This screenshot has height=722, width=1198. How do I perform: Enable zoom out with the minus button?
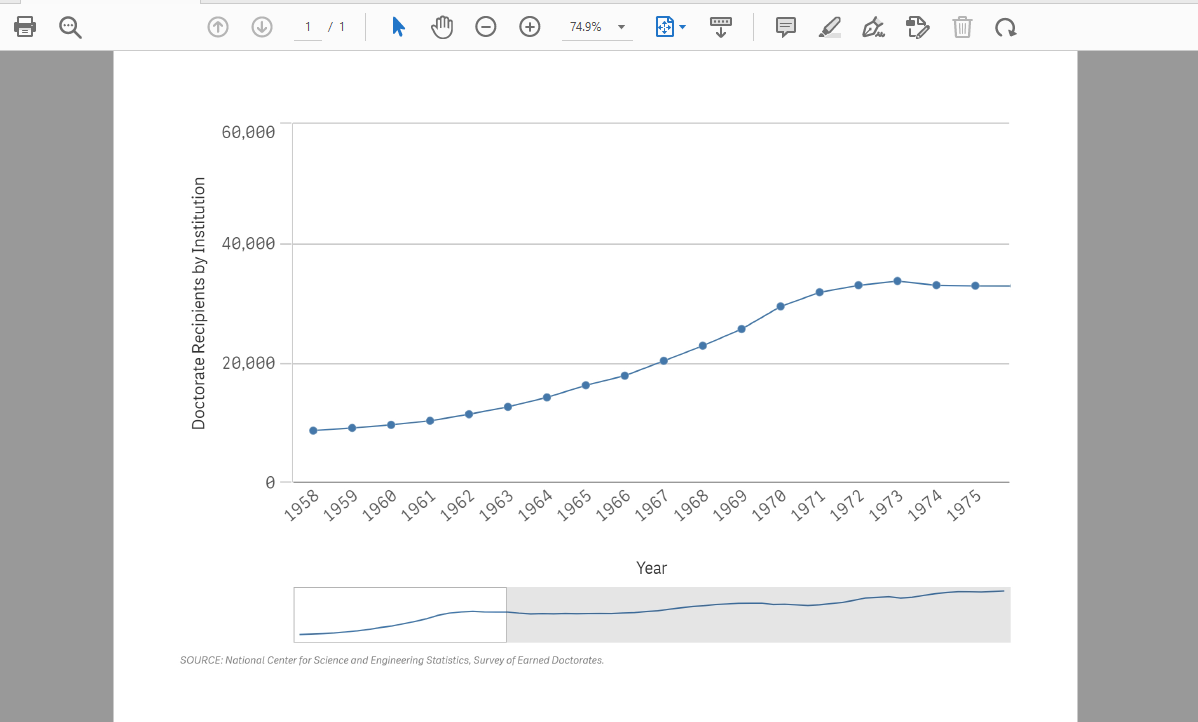486,27
